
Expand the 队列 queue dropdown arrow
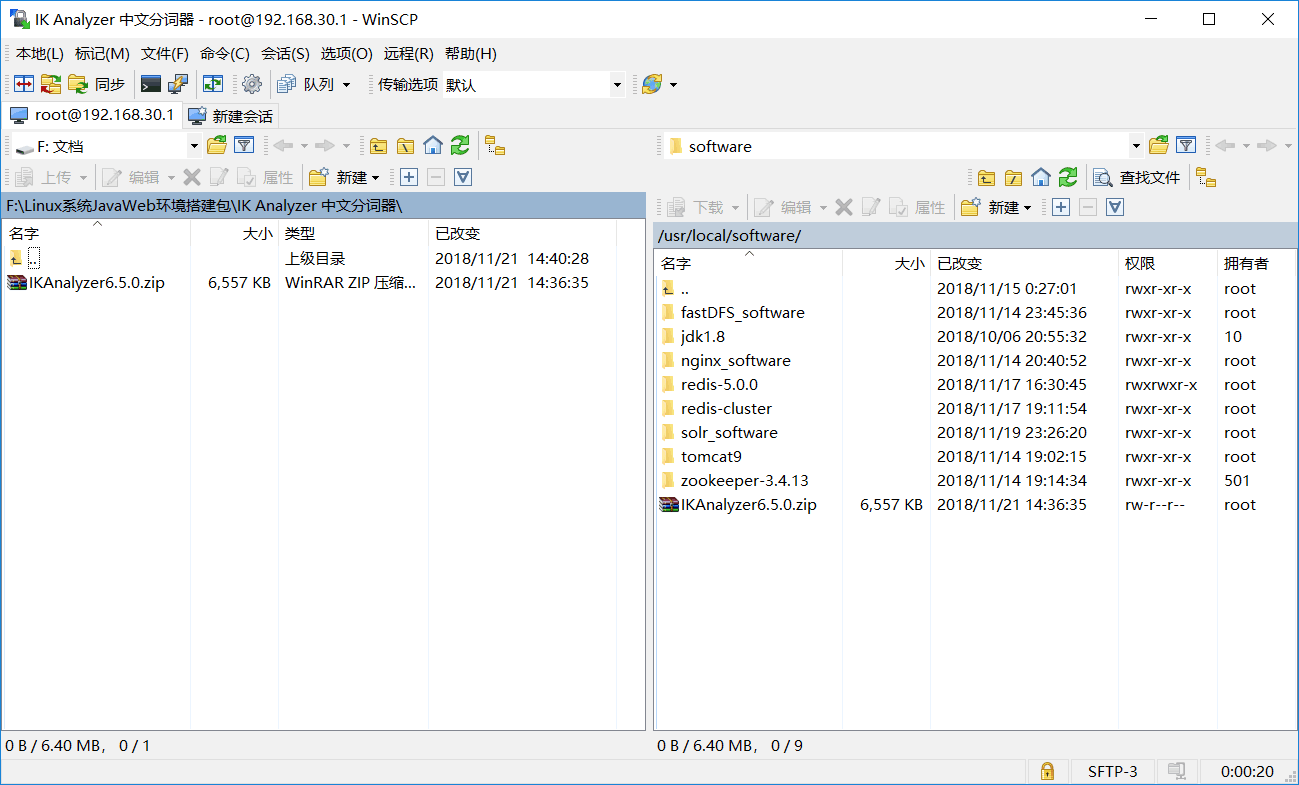click(x=347, y=85)
